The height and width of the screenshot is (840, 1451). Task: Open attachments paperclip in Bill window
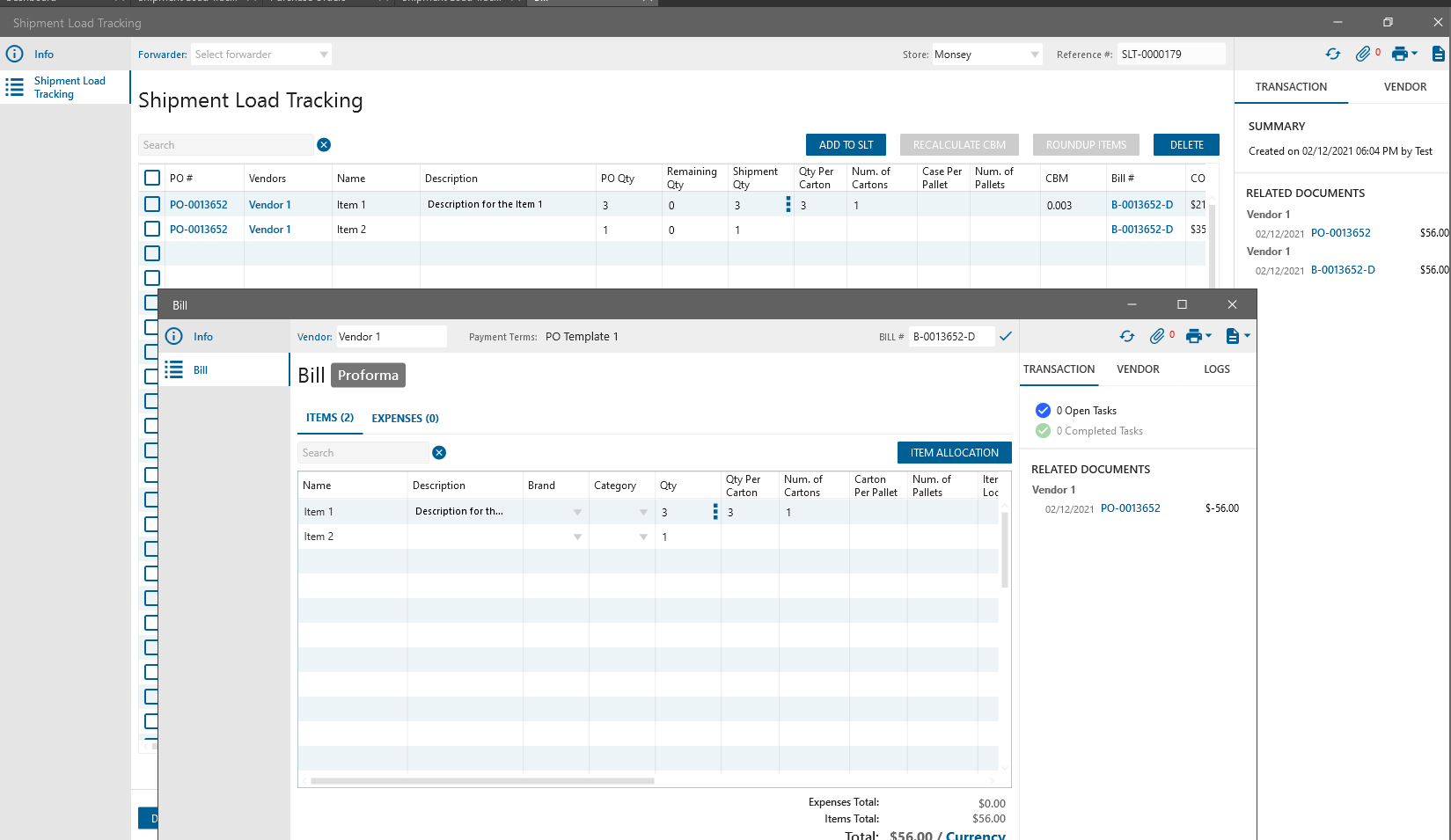click(x=1157, y=336)
